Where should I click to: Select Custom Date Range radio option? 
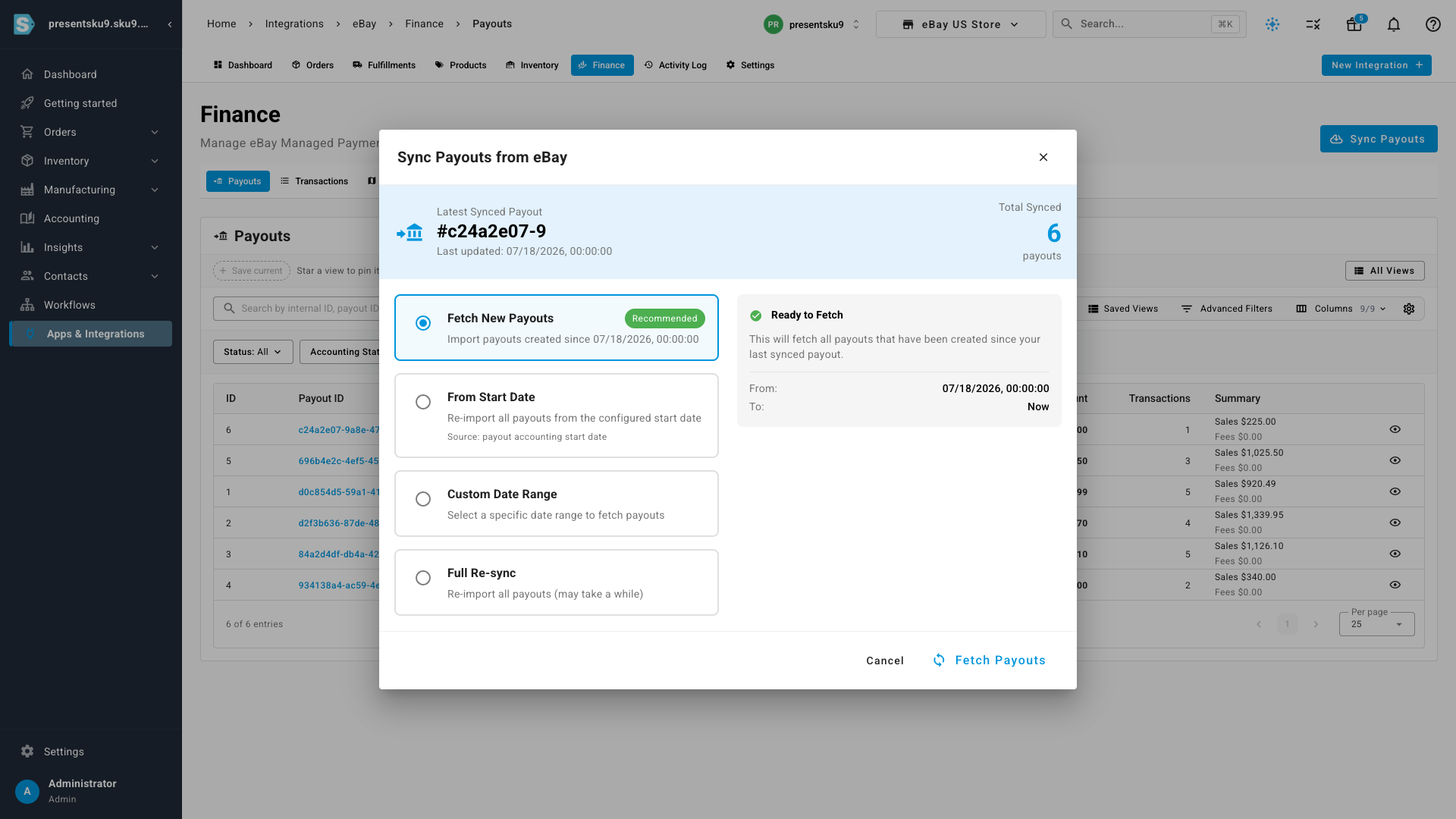coord(423,499)
